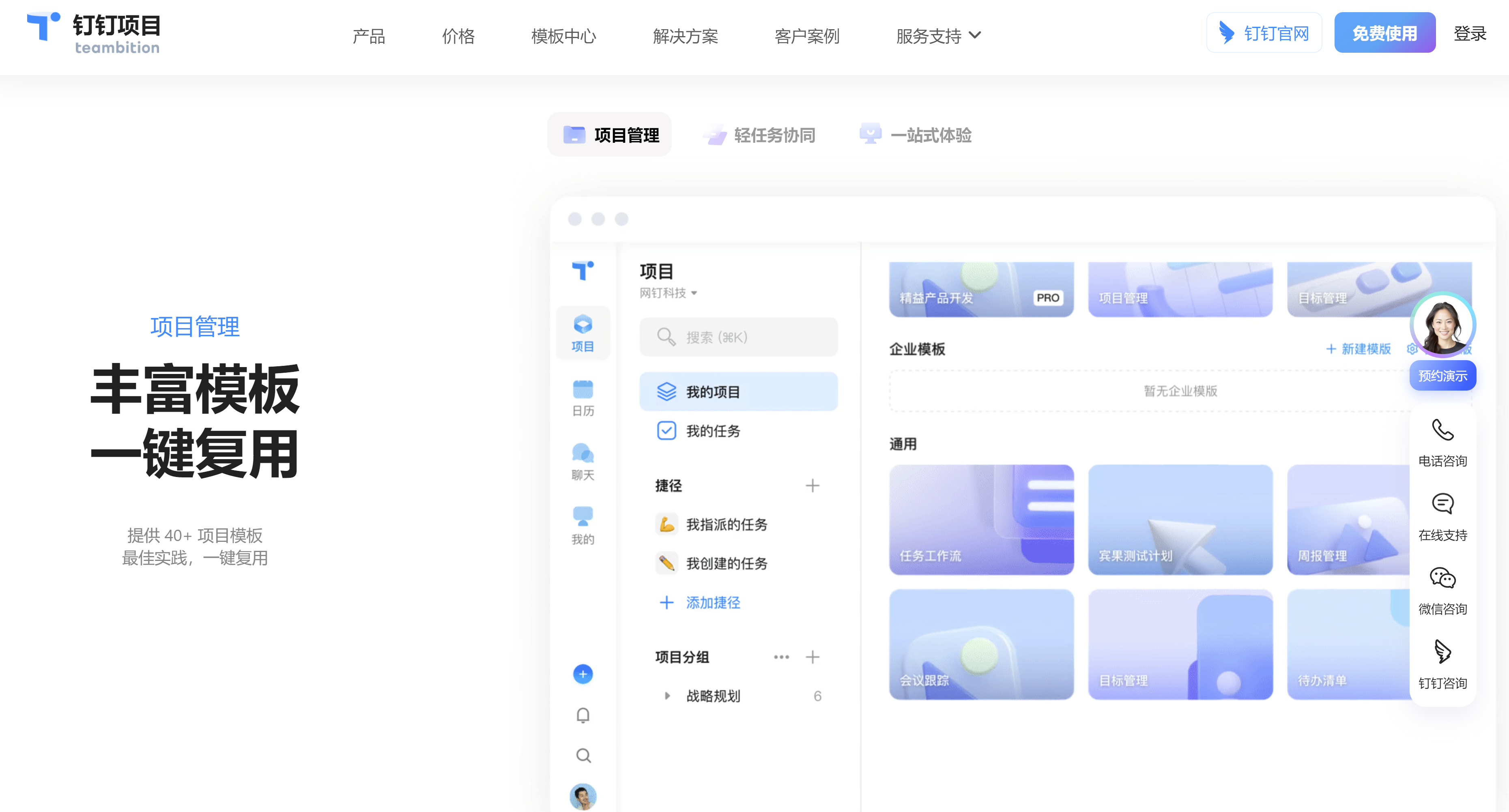
Task: Click the 微信咨询 WeChat icon
Action: (1442, 578)
